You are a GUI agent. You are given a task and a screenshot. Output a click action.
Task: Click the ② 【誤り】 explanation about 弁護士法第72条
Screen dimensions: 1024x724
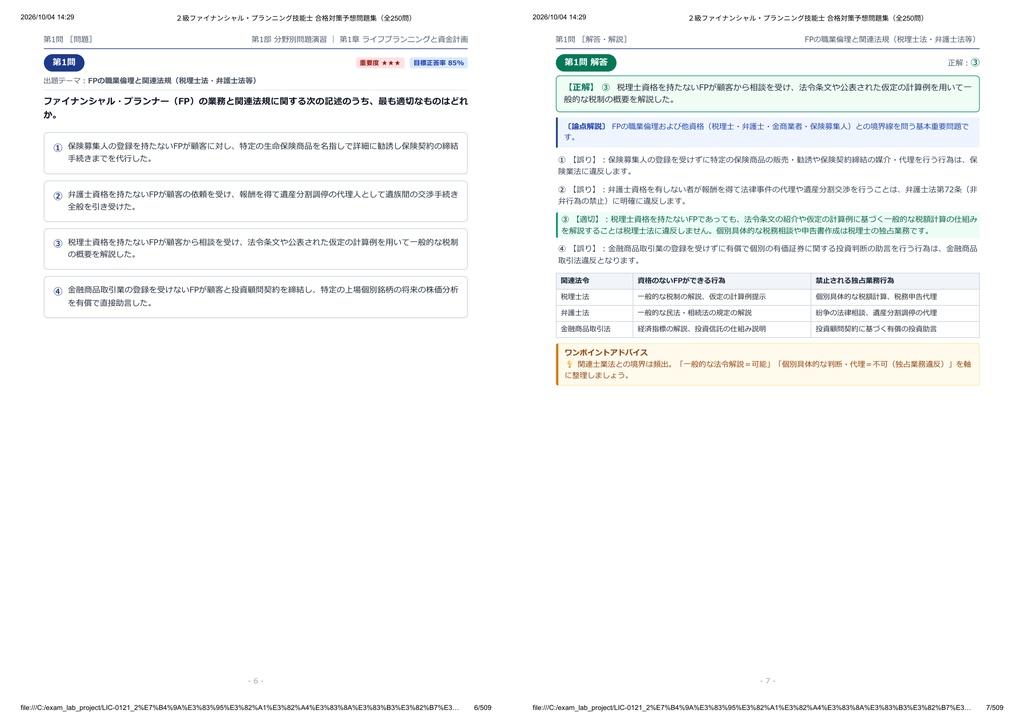(767, 195)
